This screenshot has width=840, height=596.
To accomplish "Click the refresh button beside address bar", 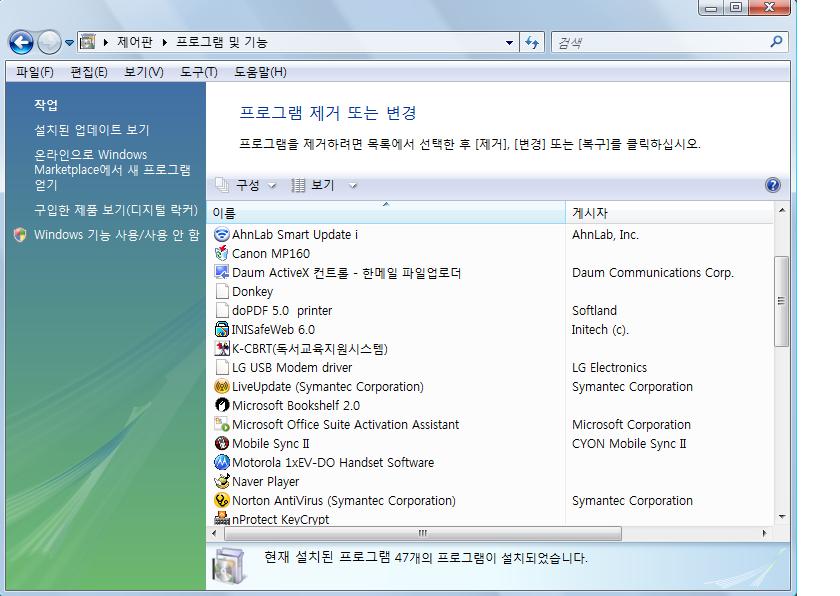I will tap(532, 42).
